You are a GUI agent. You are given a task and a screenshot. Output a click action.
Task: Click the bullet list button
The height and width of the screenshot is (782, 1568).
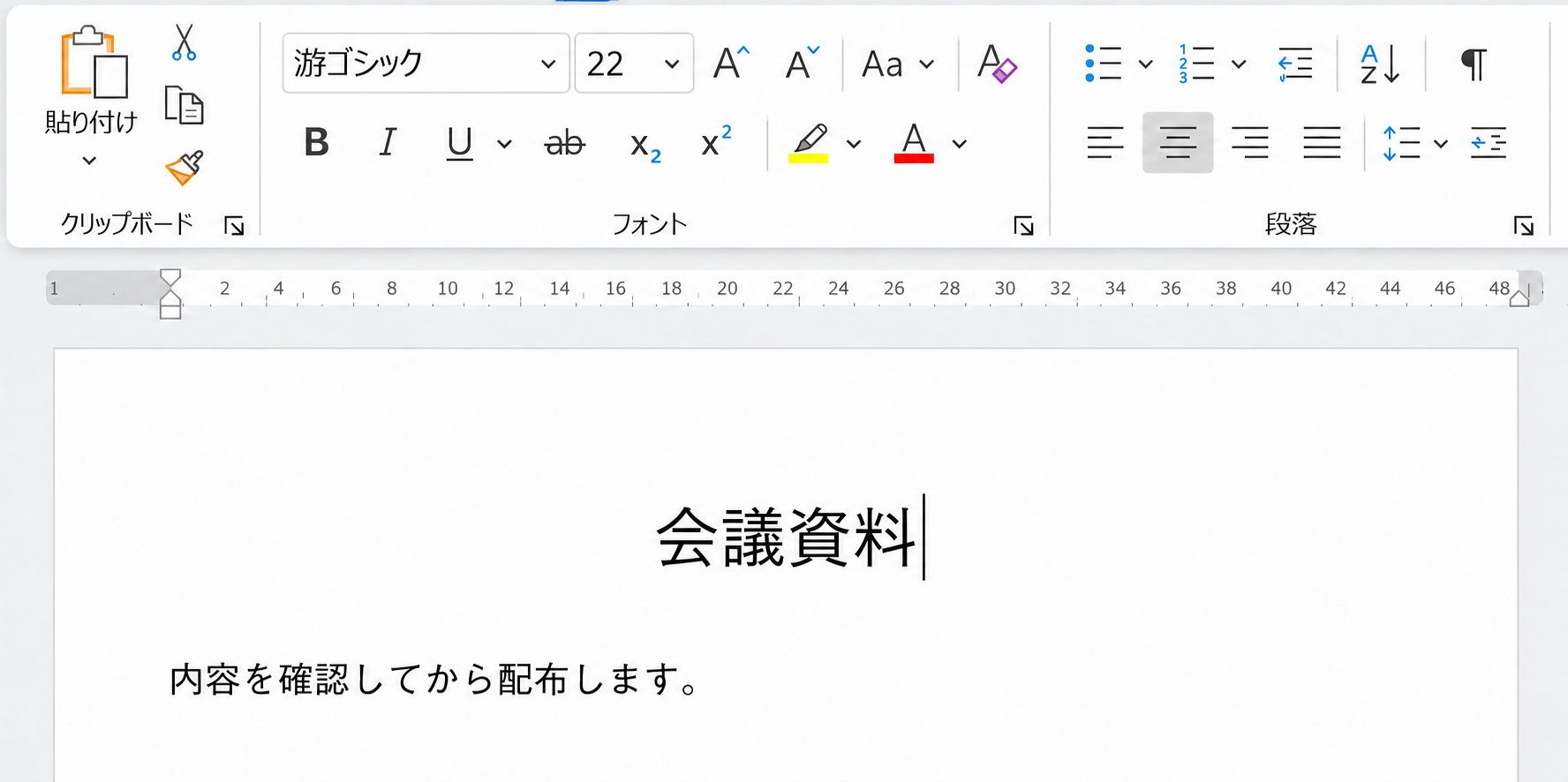click(1104, 64)
